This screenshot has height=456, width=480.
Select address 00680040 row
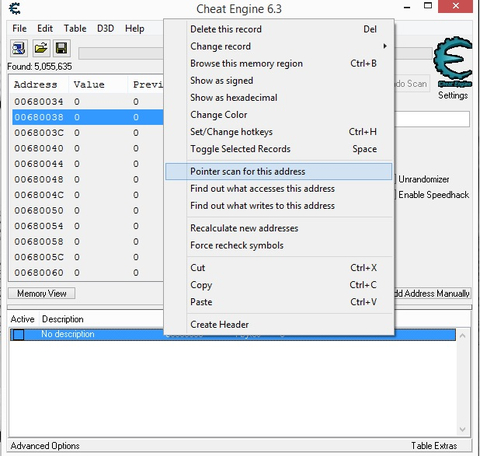point(88,148)
